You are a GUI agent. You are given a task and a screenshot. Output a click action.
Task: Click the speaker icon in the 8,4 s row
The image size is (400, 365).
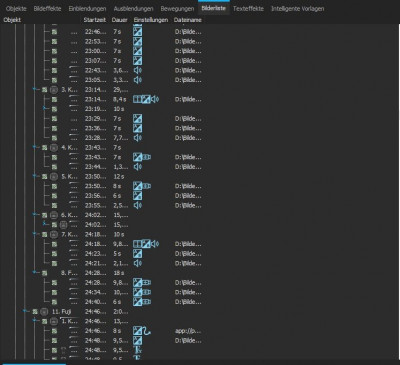coord(155,99)
